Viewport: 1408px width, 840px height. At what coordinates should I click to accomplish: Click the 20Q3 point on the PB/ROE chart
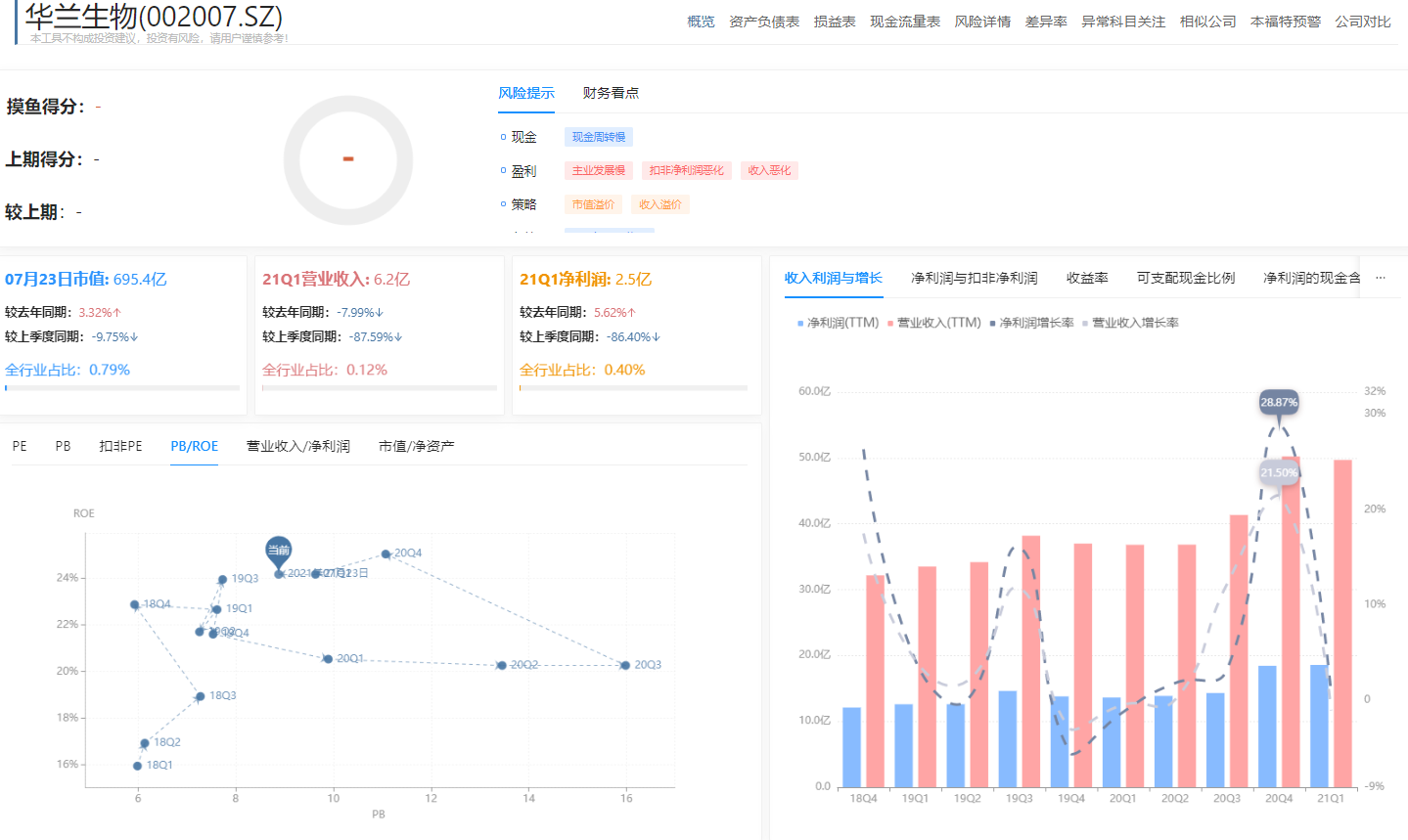click(x=625, y=665)
